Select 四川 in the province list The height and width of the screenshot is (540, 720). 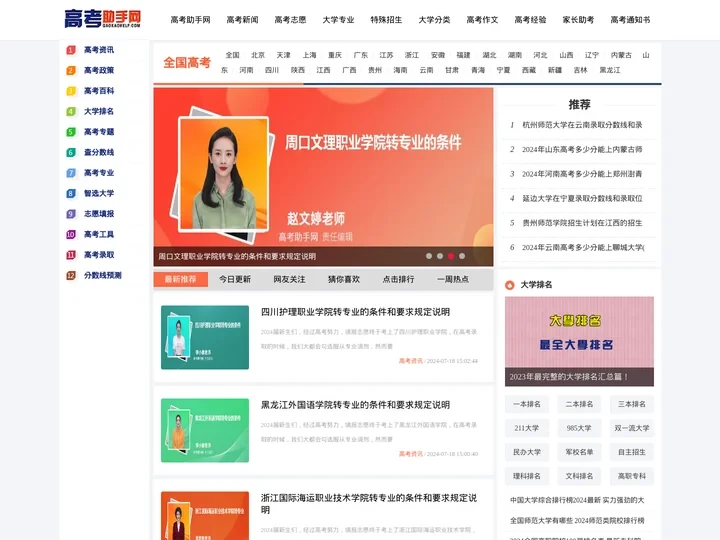point(272,70)
